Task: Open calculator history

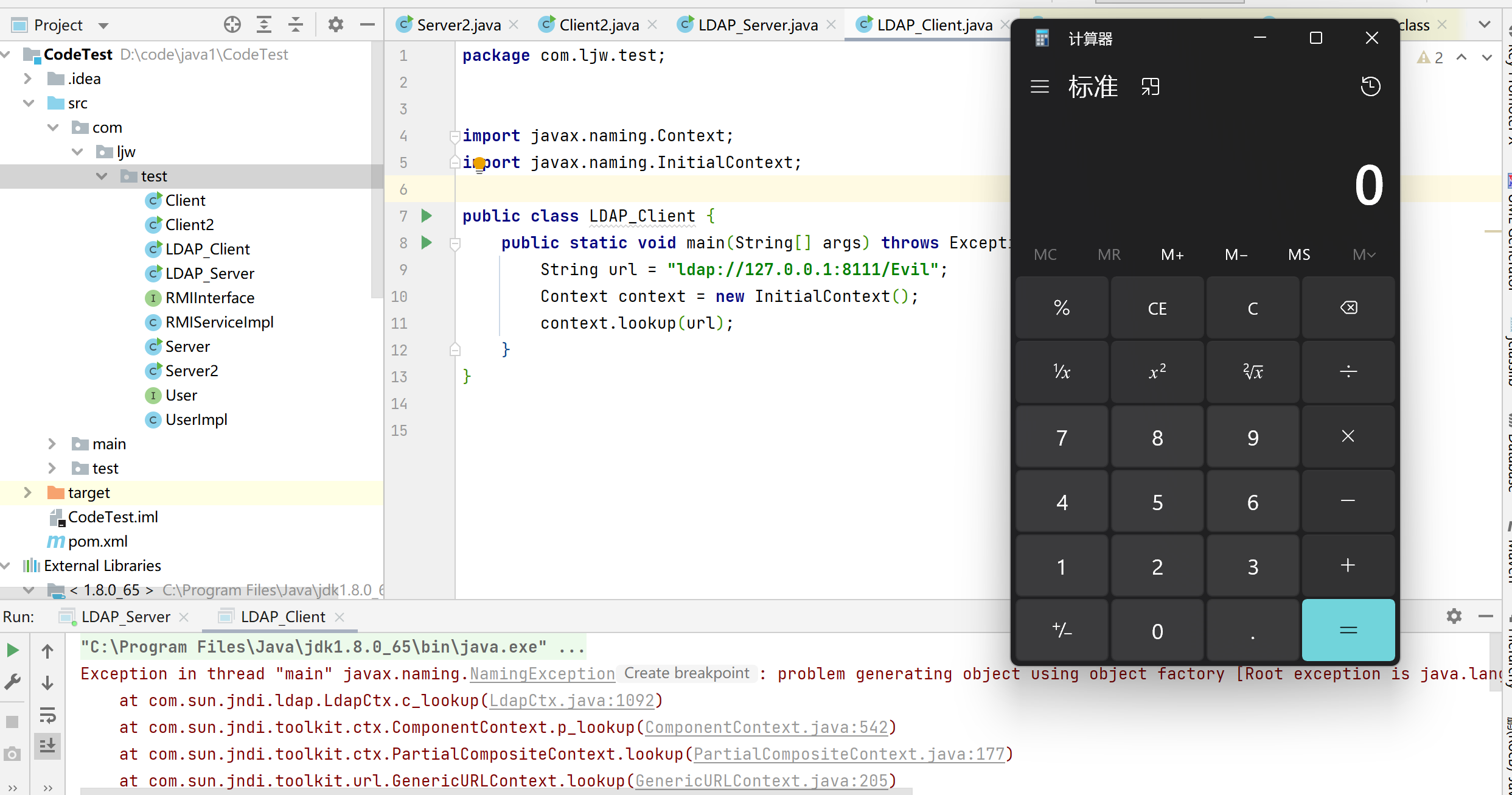Action: [1370, 86]
